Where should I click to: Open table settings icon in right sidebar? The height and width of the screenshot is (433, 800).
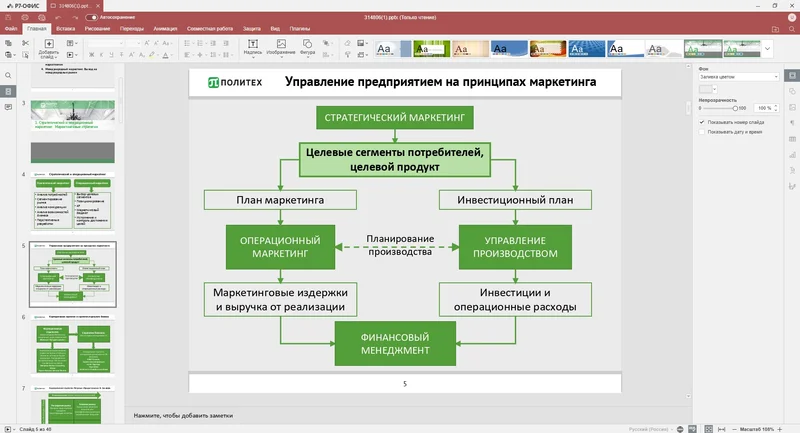point(792,139)
